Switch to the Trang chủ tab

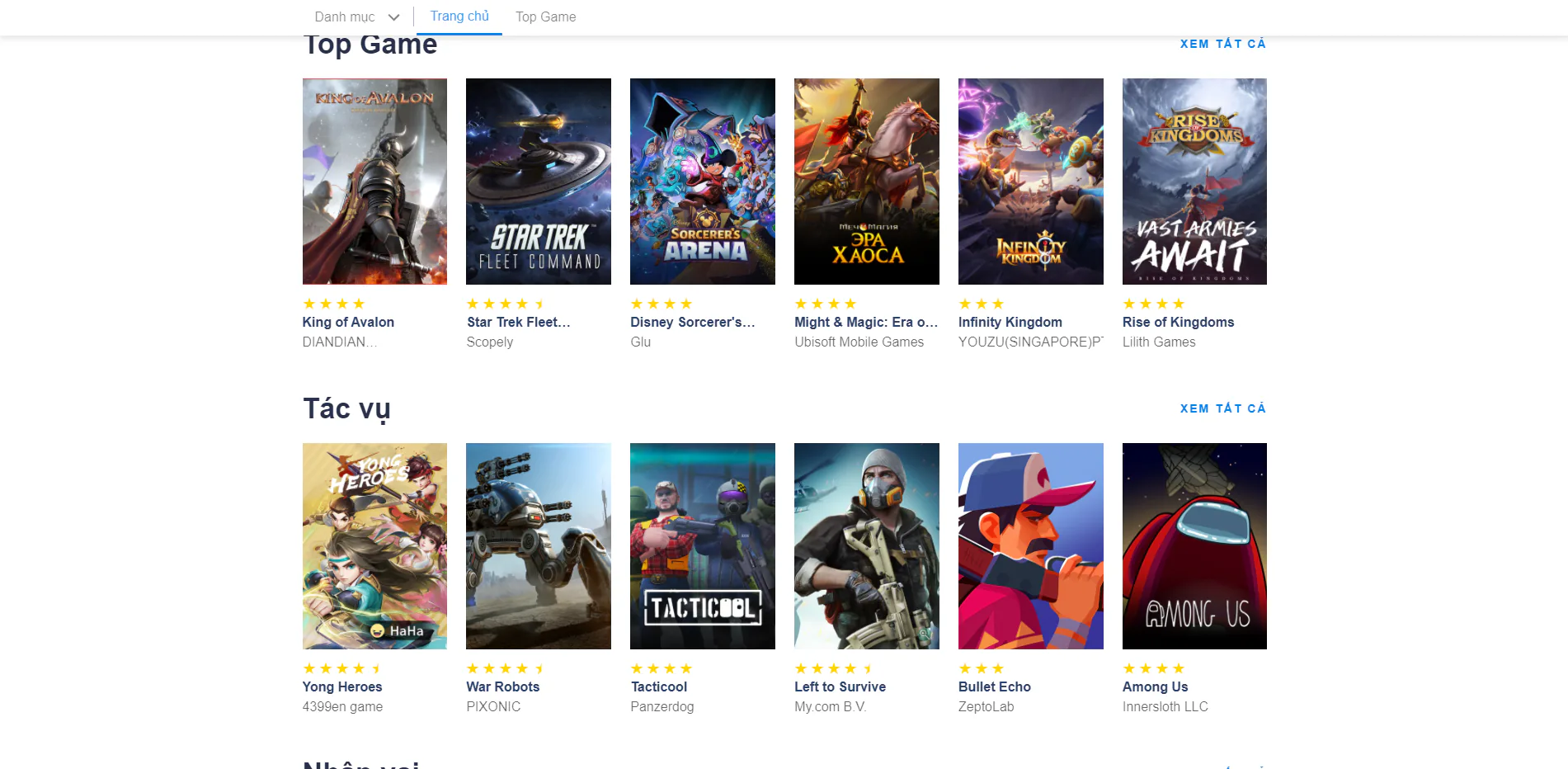(459, 17)
